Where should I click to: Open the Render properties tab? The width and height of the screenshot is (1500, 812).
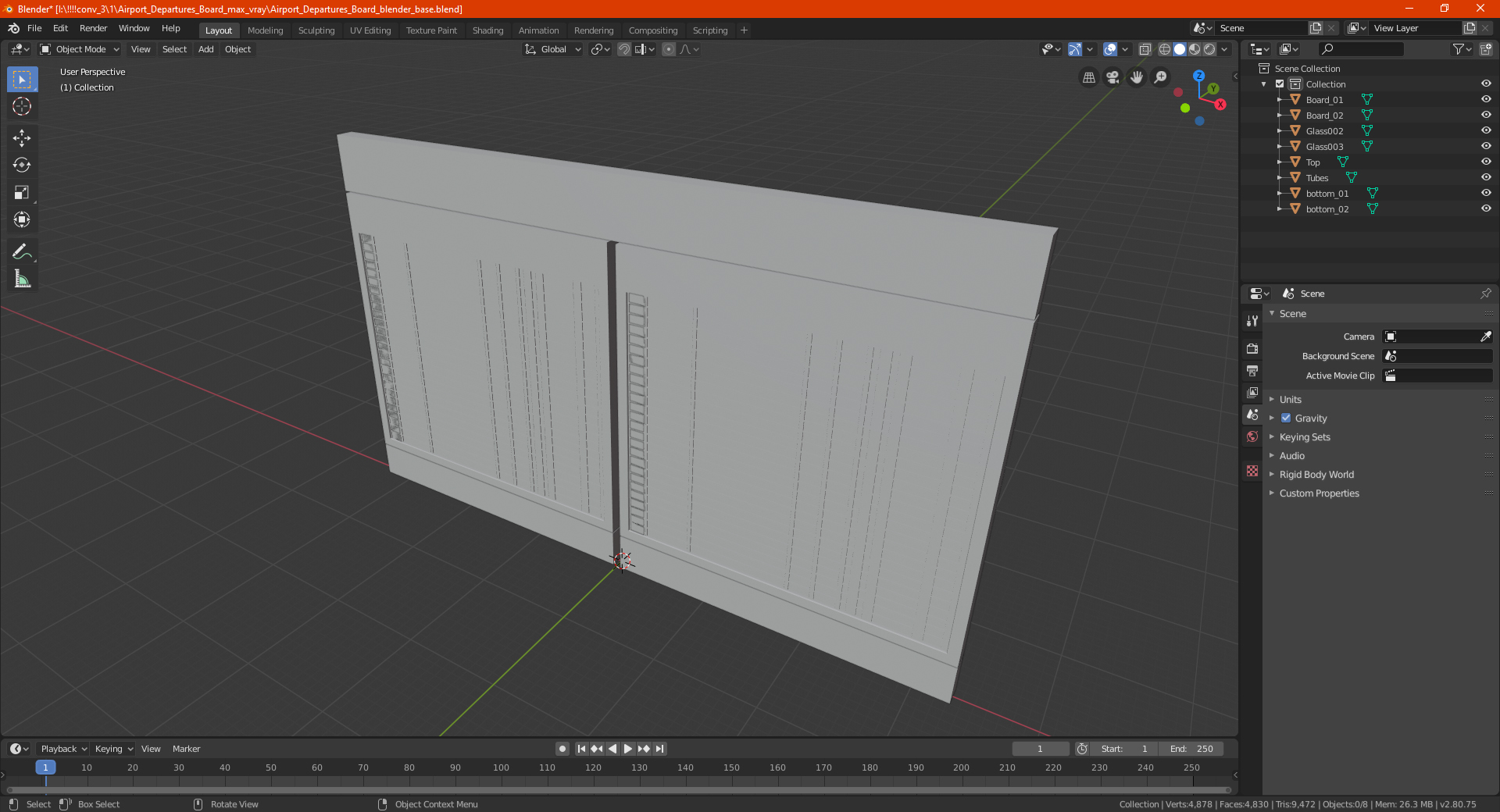pyautogui.click(x=1252, y=348)
